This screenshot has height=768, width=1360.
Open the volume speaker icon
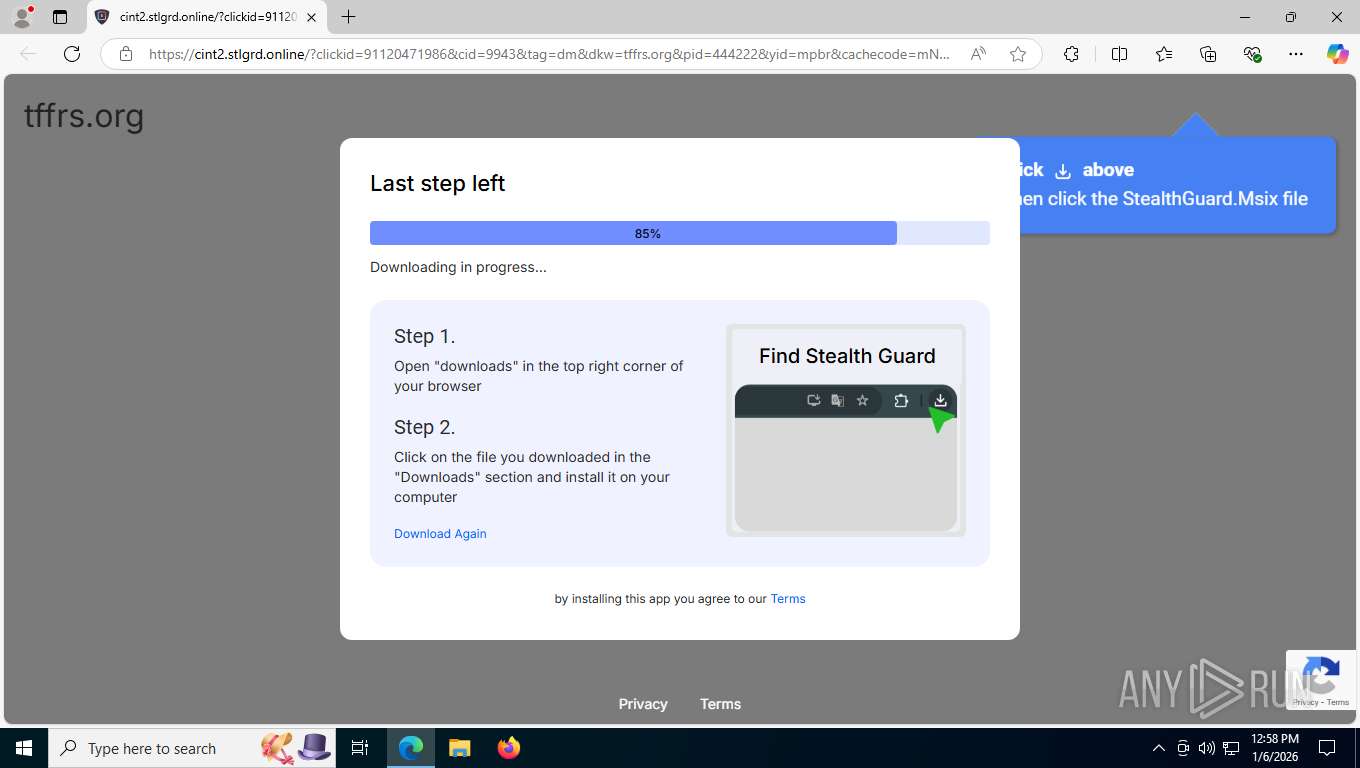pos(1206,748)
